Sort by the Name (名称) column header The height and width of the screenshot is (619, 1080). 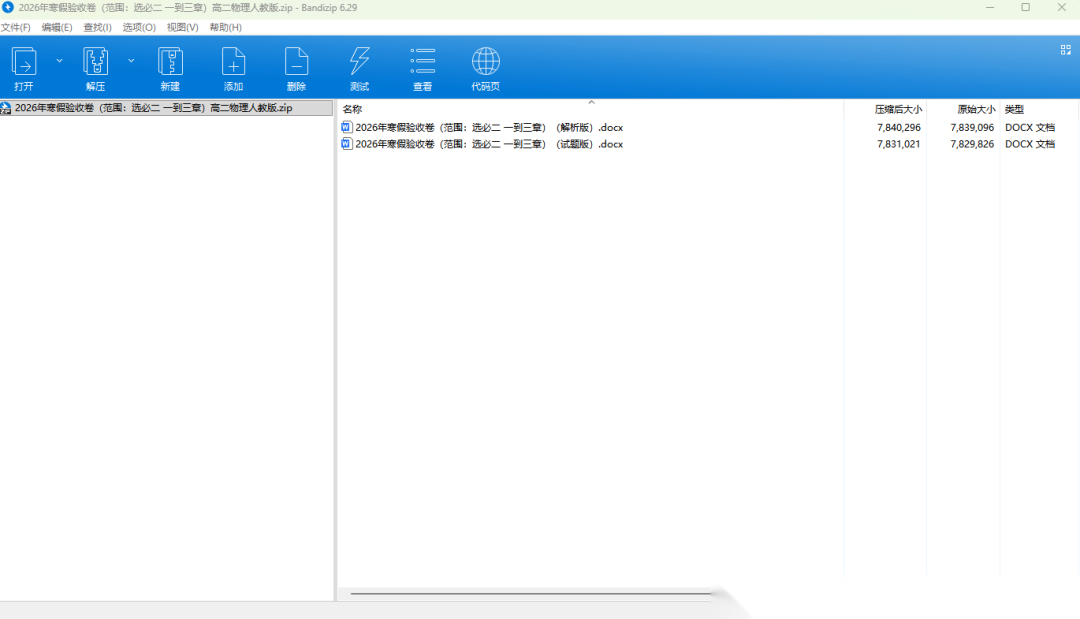pos(352,109)
